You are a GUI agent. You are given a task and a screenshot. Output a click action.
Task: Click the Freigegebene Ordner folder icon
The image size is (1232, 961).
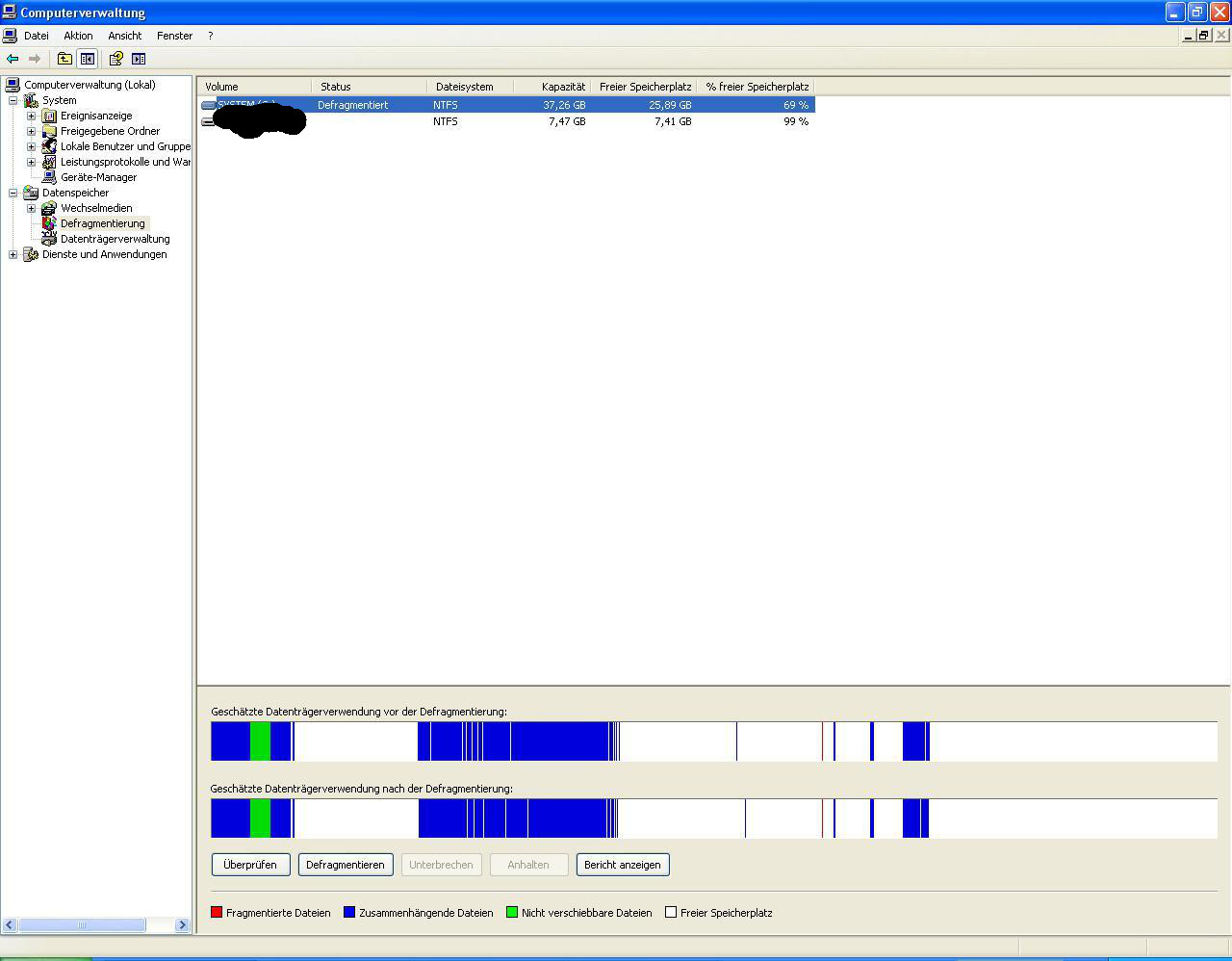49,131
